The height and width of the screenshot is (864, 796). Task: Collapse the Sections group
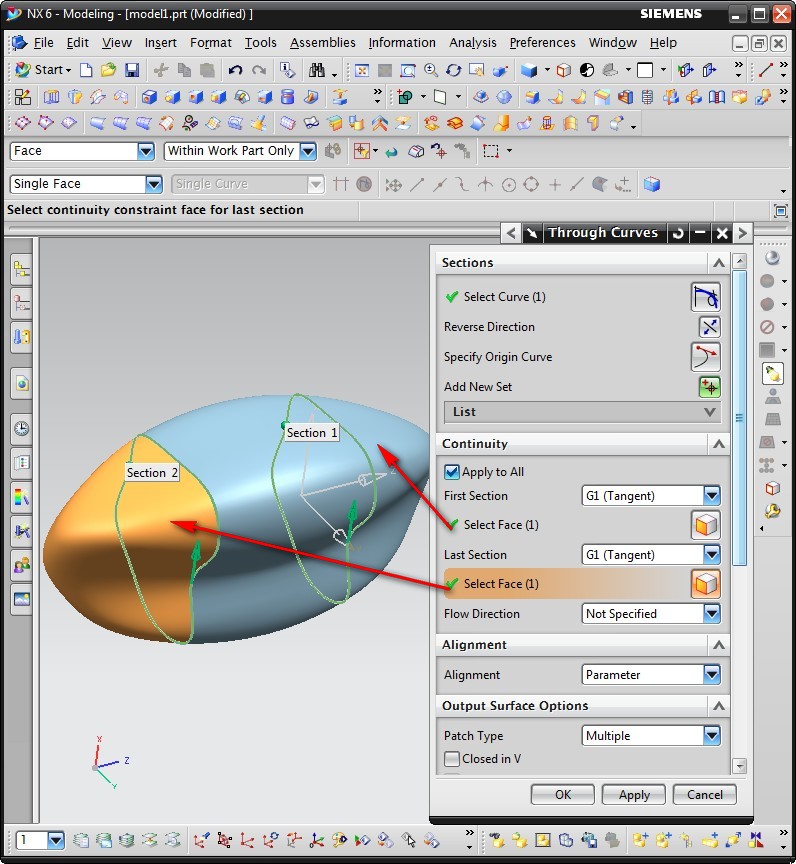(x=718, y=263)
